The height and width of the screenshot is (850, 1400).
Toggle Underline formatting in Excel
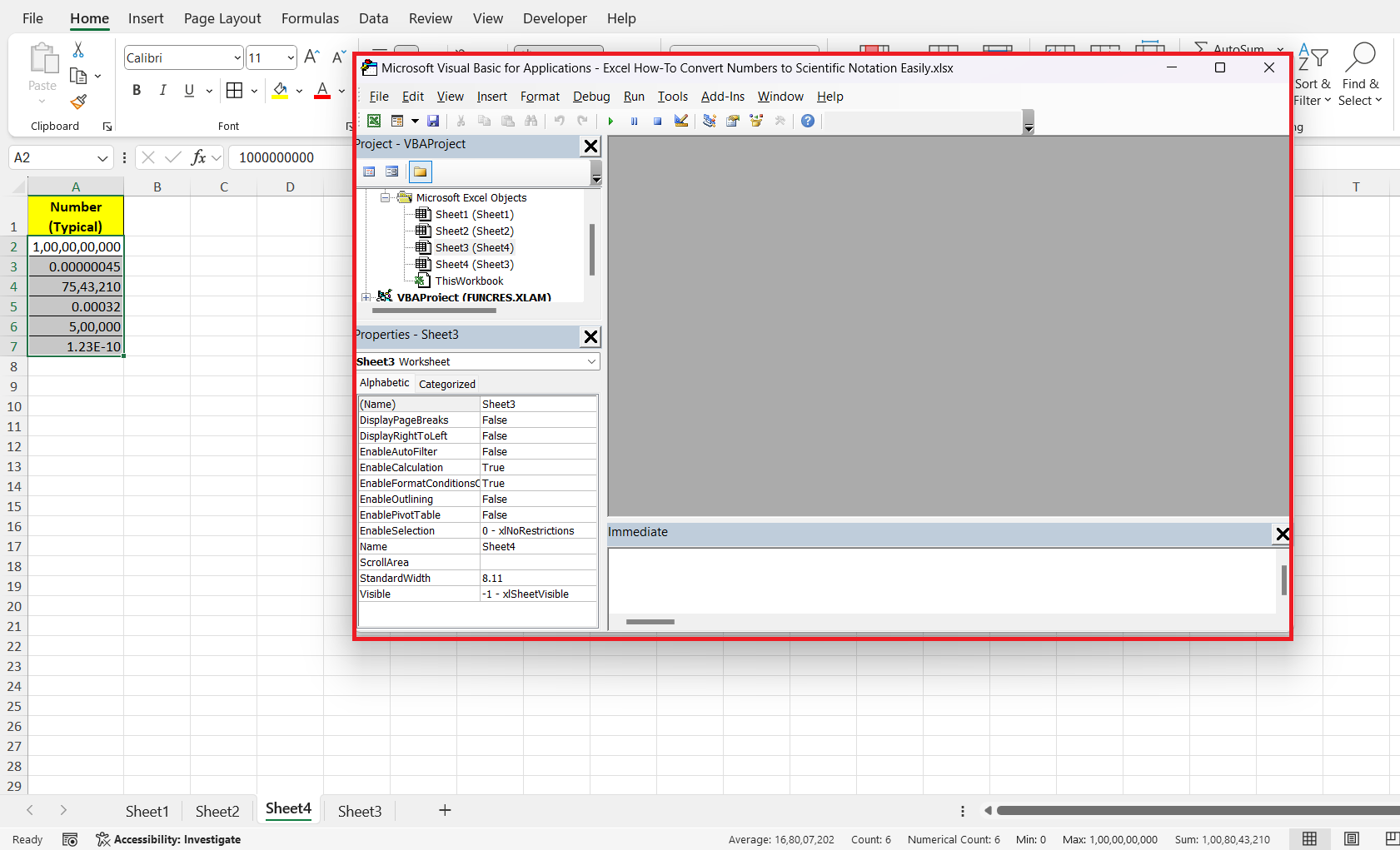coord(189,90)
